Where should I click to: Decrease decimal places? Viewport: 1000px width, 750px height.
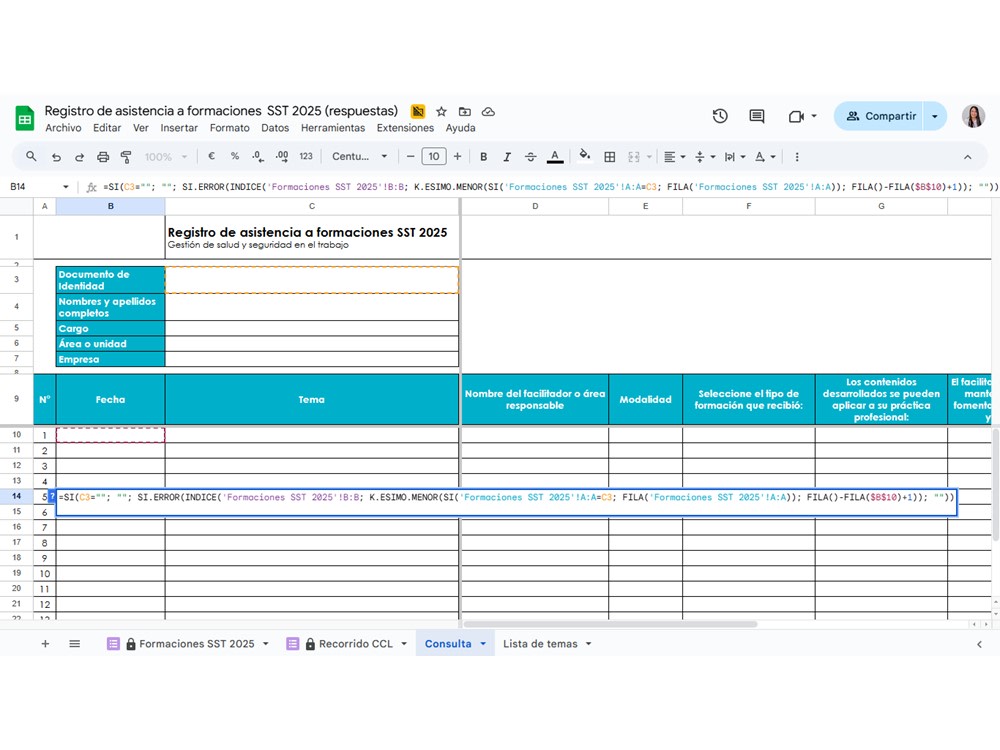(x=258, y=156)
